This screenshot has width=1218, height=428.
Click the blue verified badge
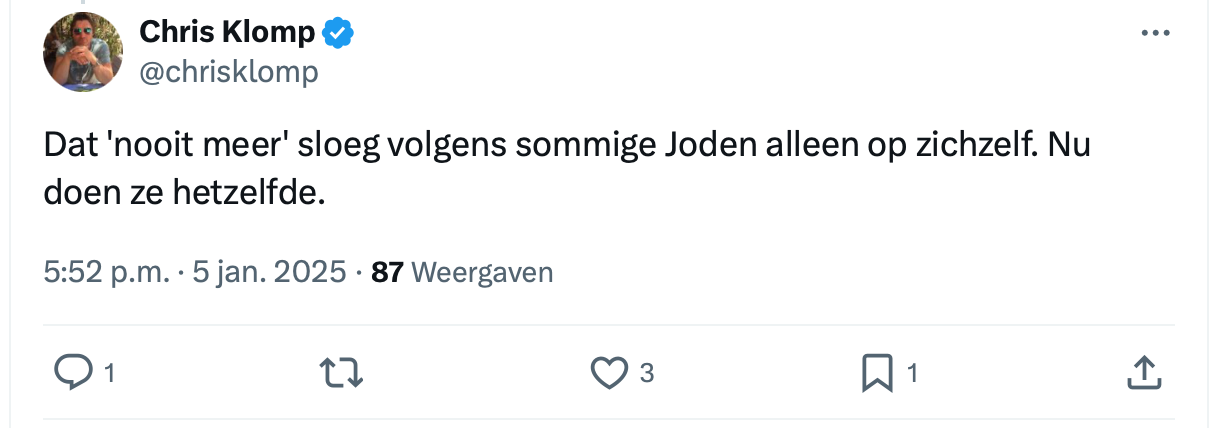pyautogui.click(x=338, y=33)
